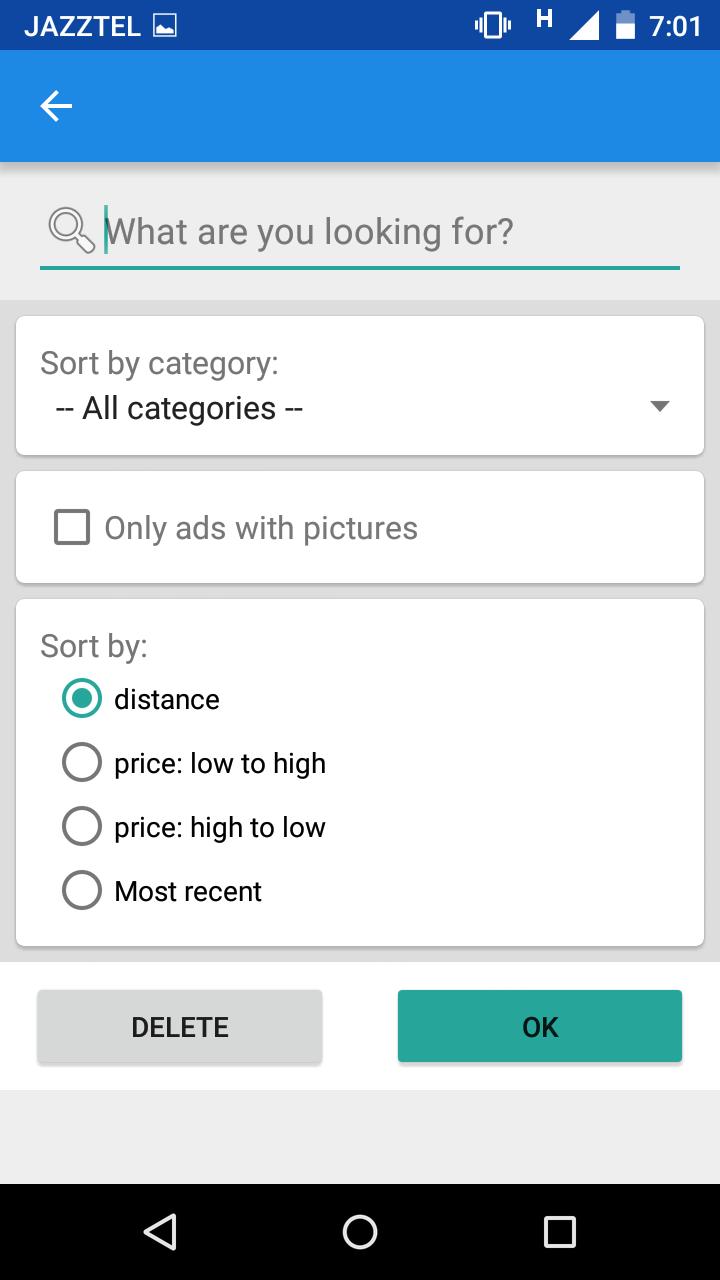This screenshot has height=1280, width=720.
Task: Confirm filters with OK button
Action: click(540, 1027)
